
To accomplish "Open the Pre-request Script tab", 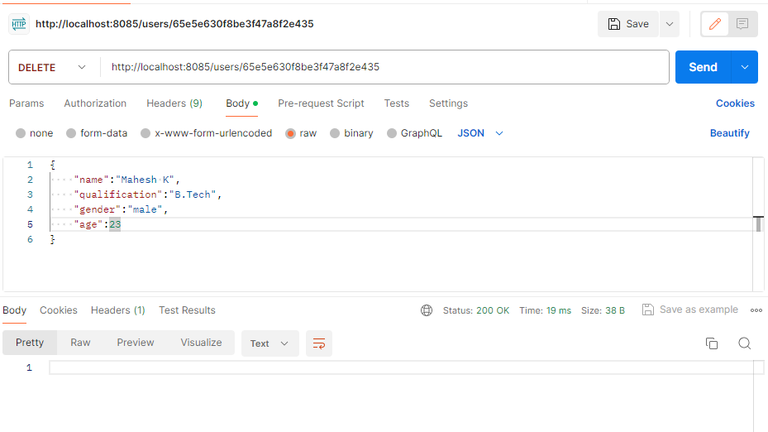I will [321, 103].
